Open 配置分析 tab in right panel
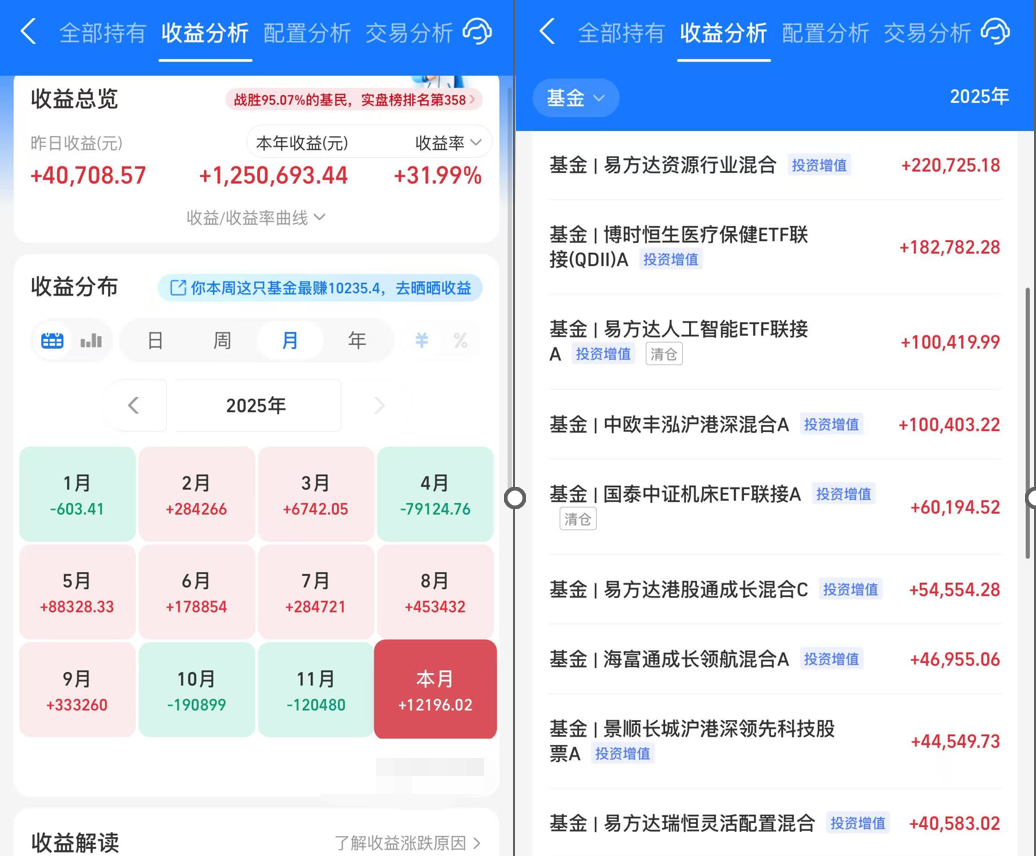The image size is (1036, 856). point(825,33)
